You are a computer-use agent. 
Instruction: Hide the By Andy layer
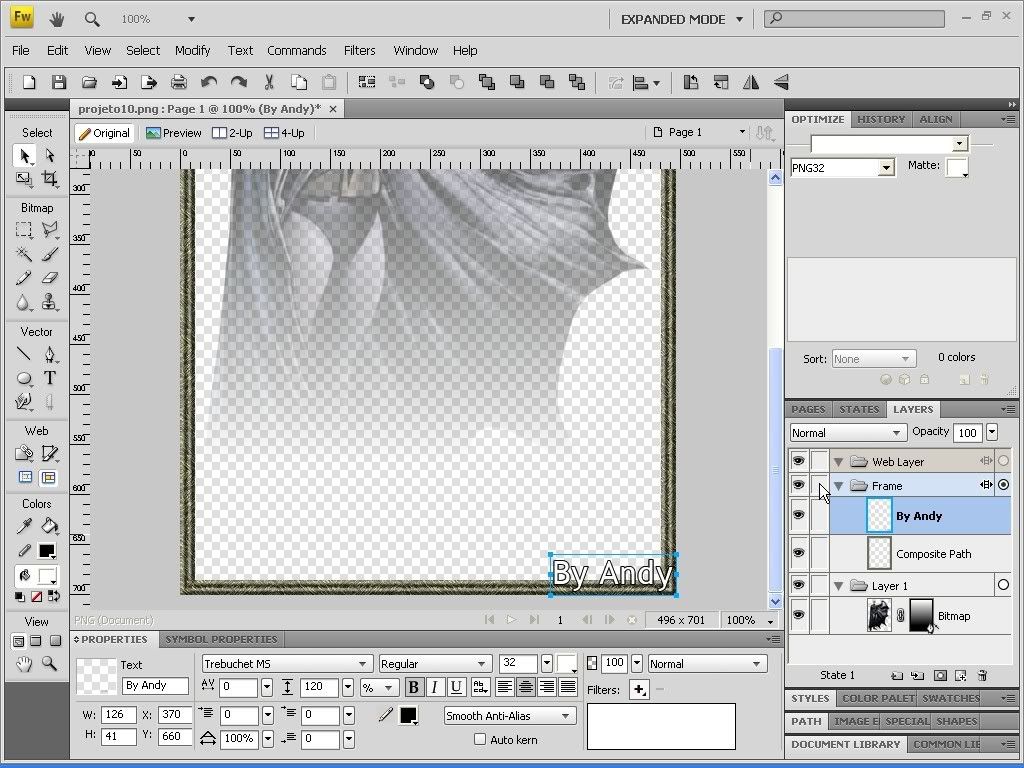click(798, 515)
